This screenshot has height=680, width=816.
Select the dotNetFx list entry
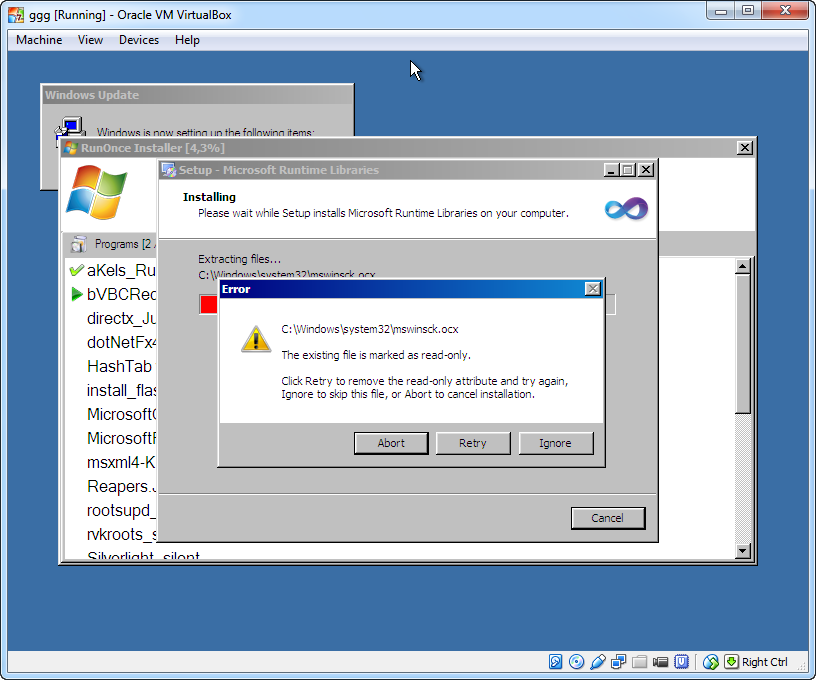pyautogui.click(x=121, y=342)
